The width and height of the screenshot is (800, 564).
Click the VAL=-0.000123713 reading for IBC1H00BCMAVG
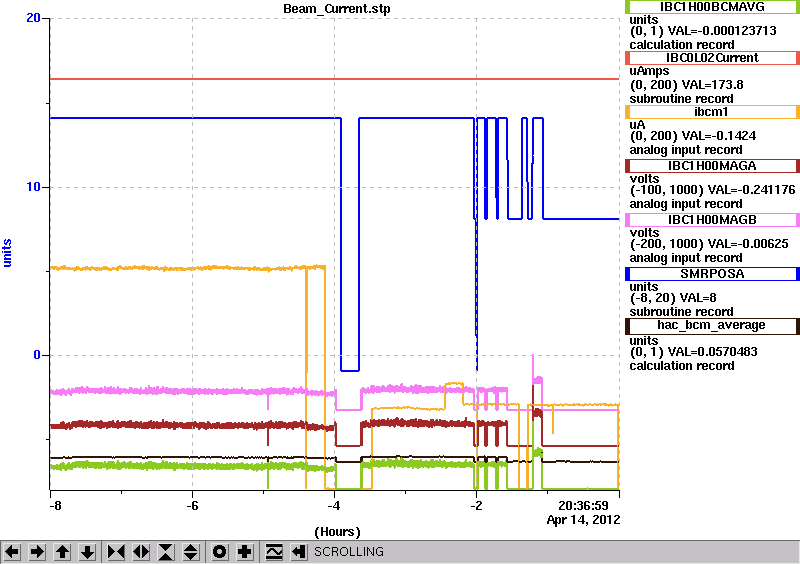[722, 31]
